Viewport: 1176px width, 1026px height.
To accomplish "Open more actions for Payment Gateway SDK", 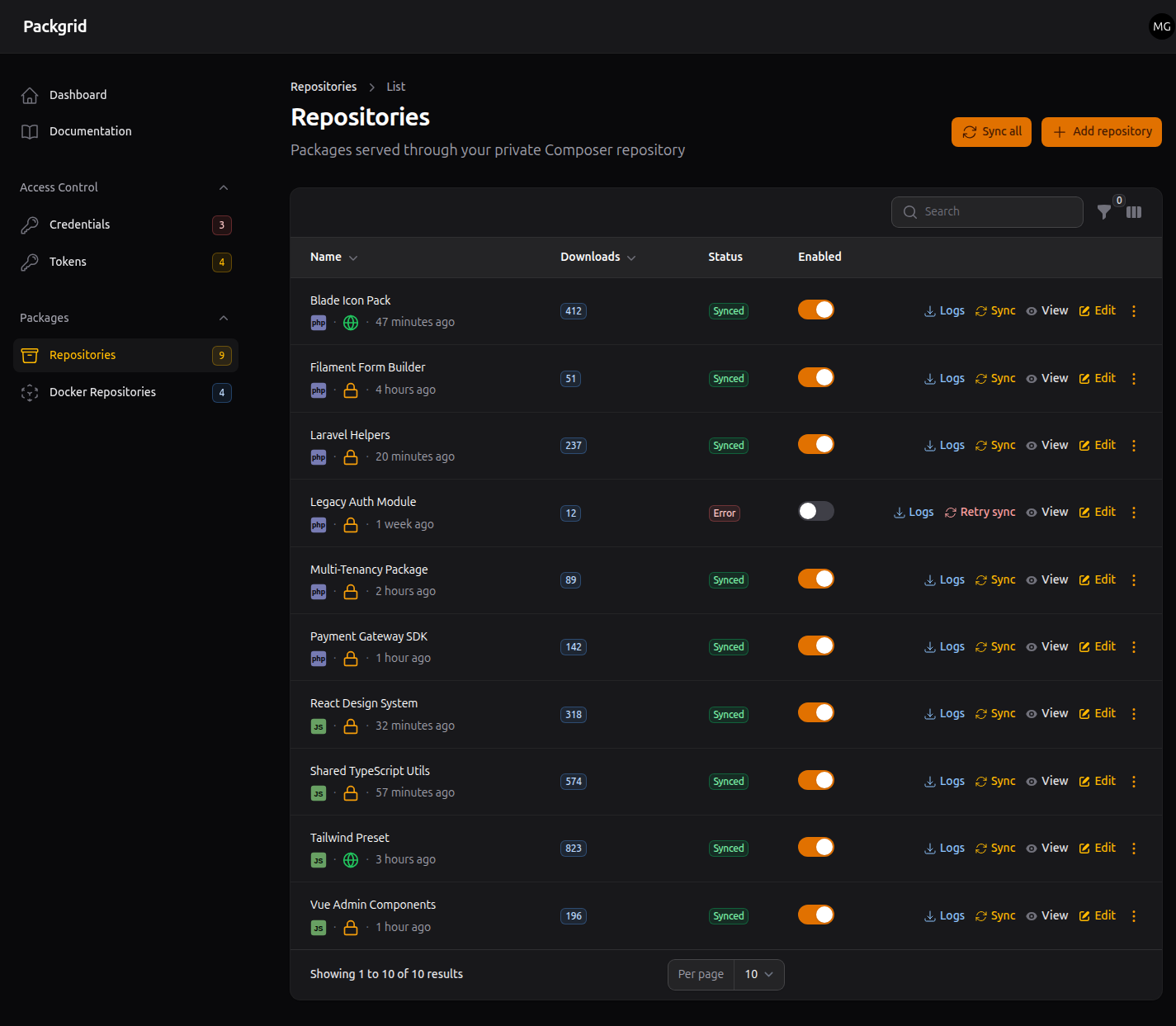I will coord(1134,647).
